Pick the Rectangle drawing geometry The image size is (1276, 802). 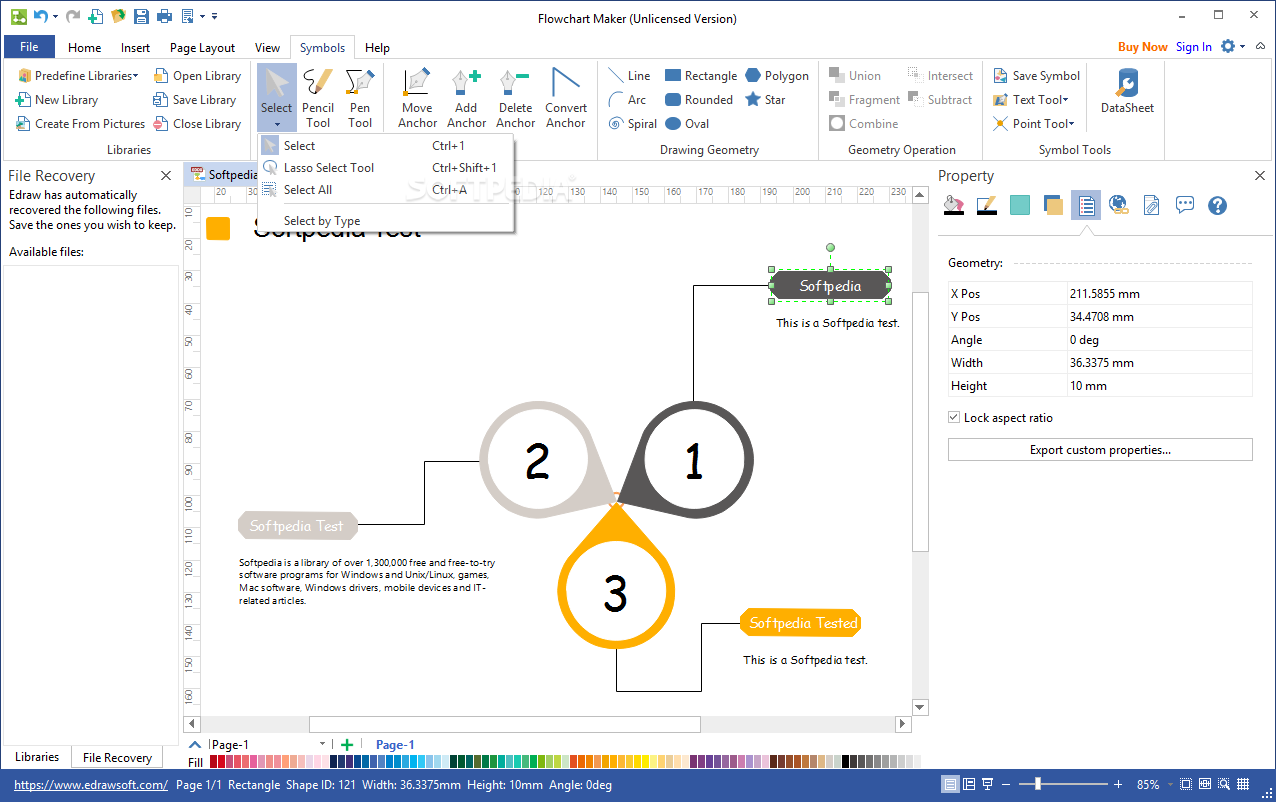point(700,76)
